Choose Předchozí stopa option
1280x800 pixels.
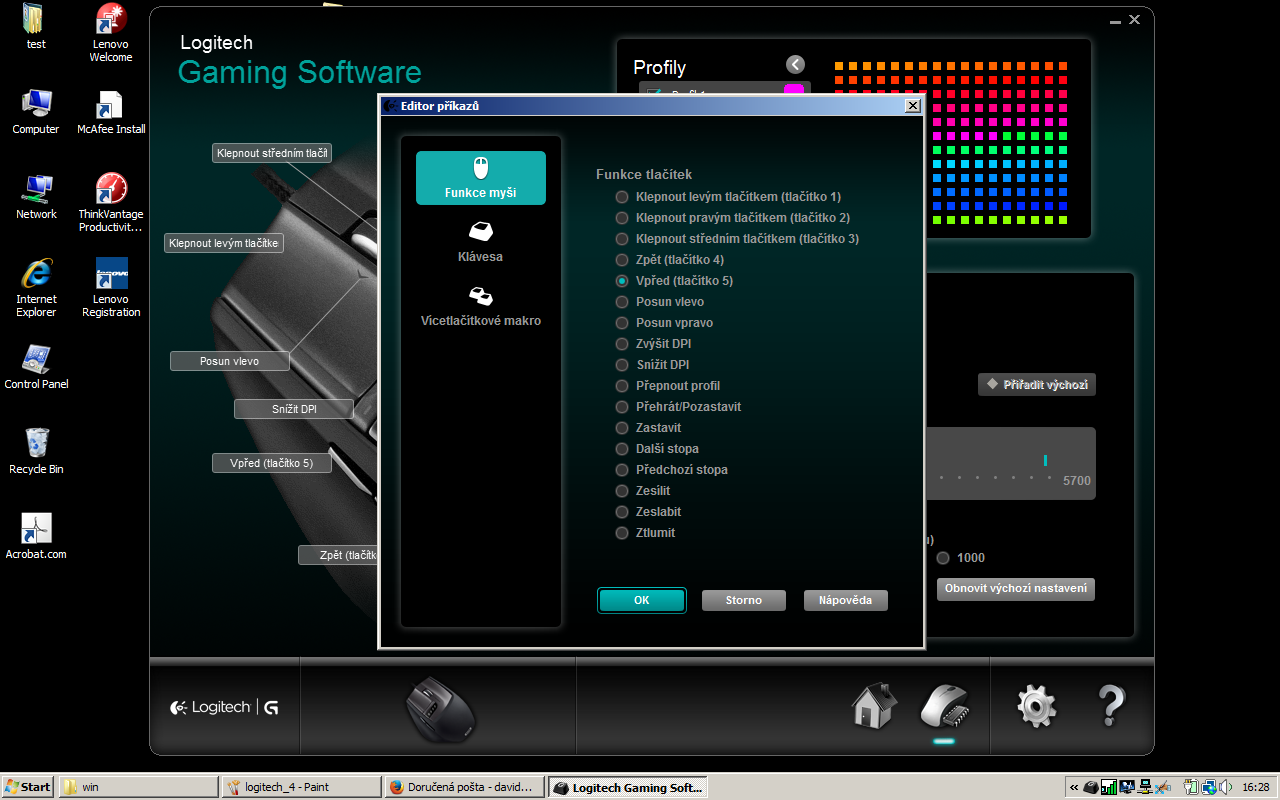pos(672,470)
